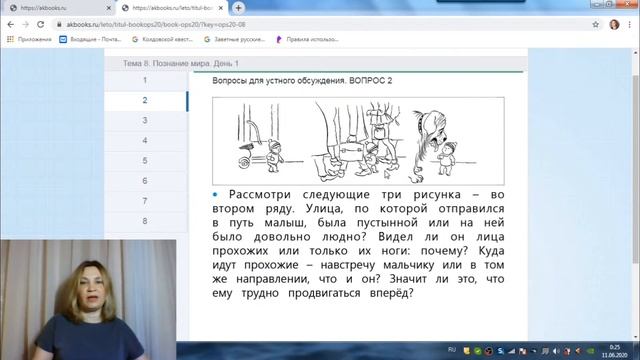Select question 5 in the sidebar
Screen dimensions: 640x360
click(x=145, y=161)
